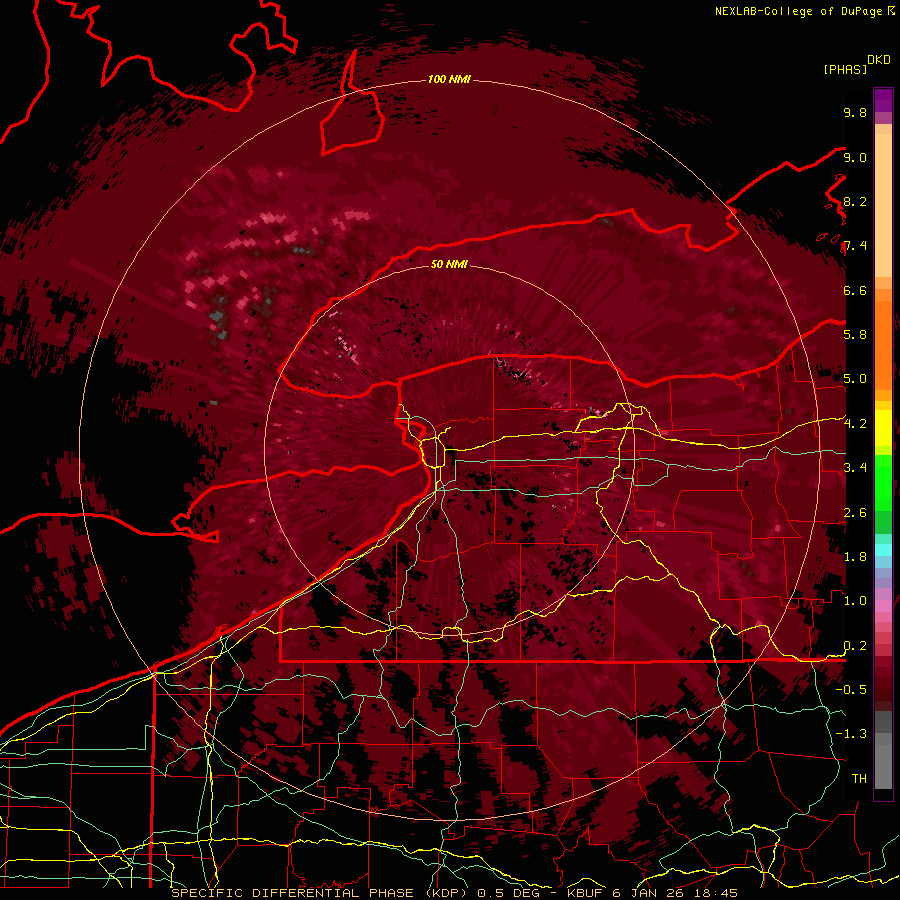Click the yellow segment of the color bar
The image size is (900, 900).
[883, 428]
